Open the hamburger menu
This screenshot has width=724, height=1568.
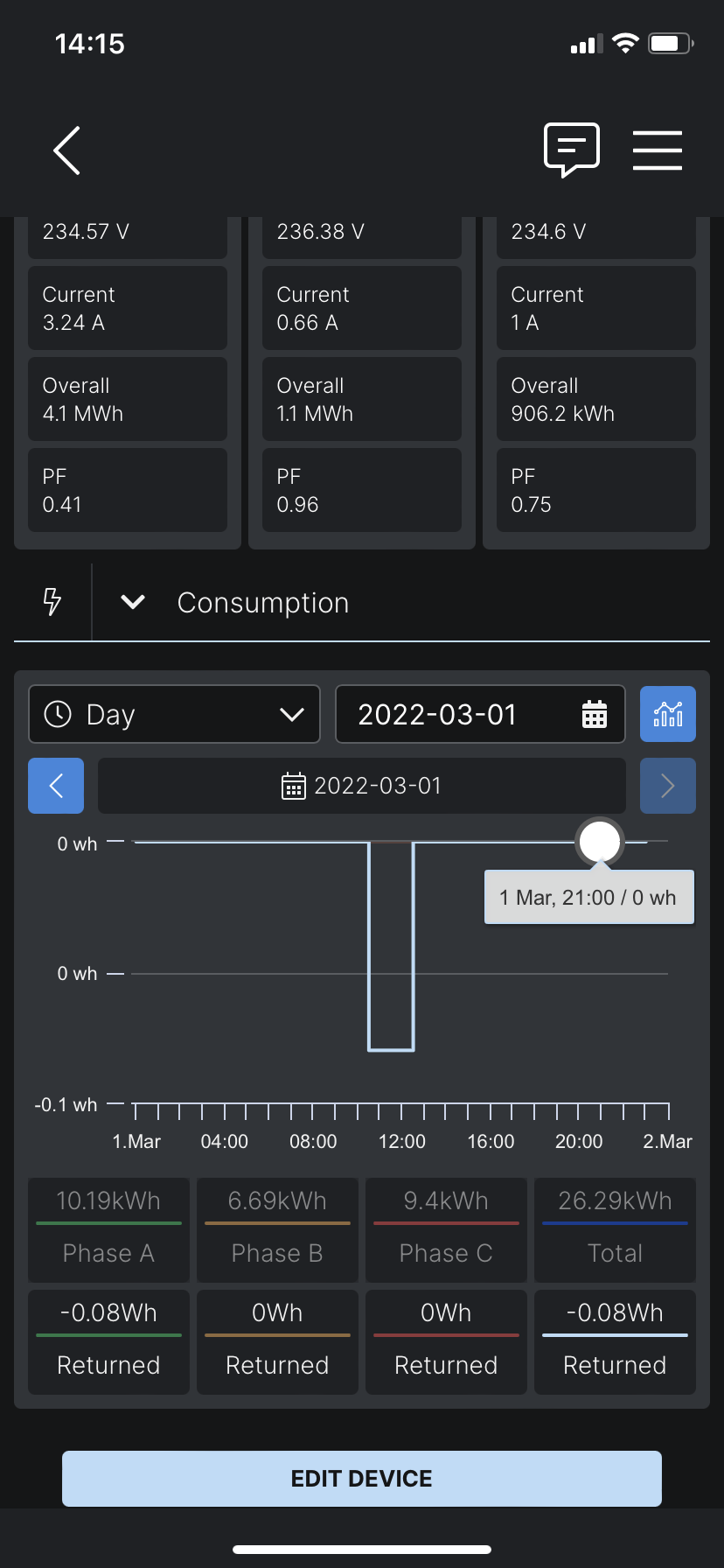657,150
